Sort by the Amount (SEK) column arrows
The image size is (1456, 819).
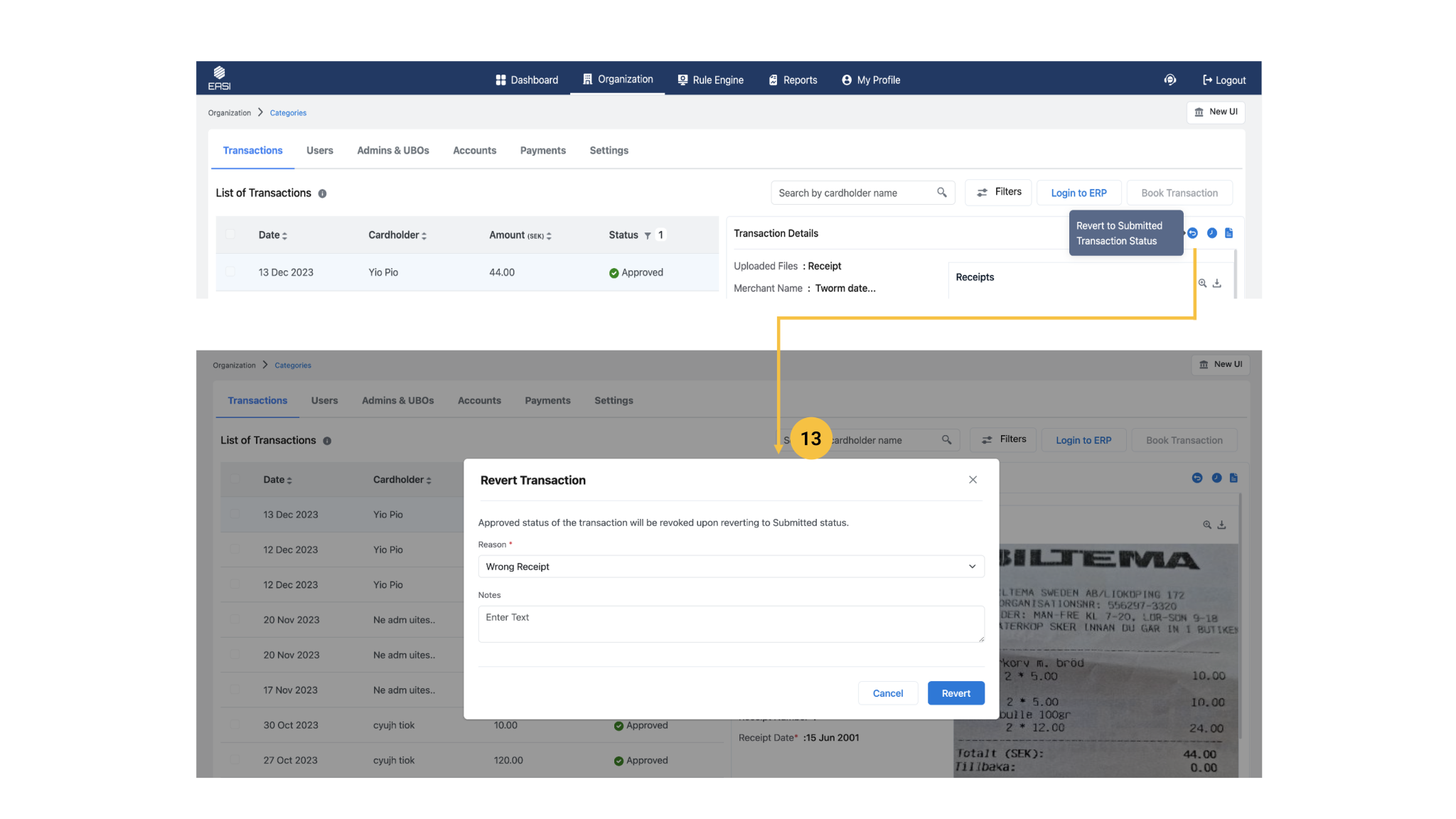[549, 235]
